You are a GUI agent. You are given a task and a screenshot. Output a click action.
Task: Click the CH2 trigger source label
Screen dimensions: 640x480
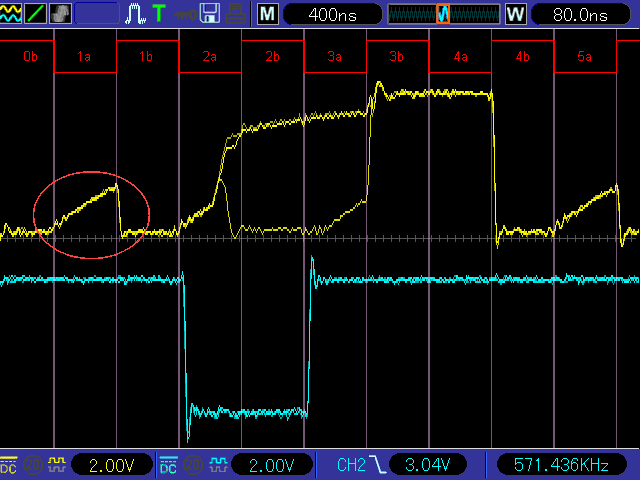349,465
